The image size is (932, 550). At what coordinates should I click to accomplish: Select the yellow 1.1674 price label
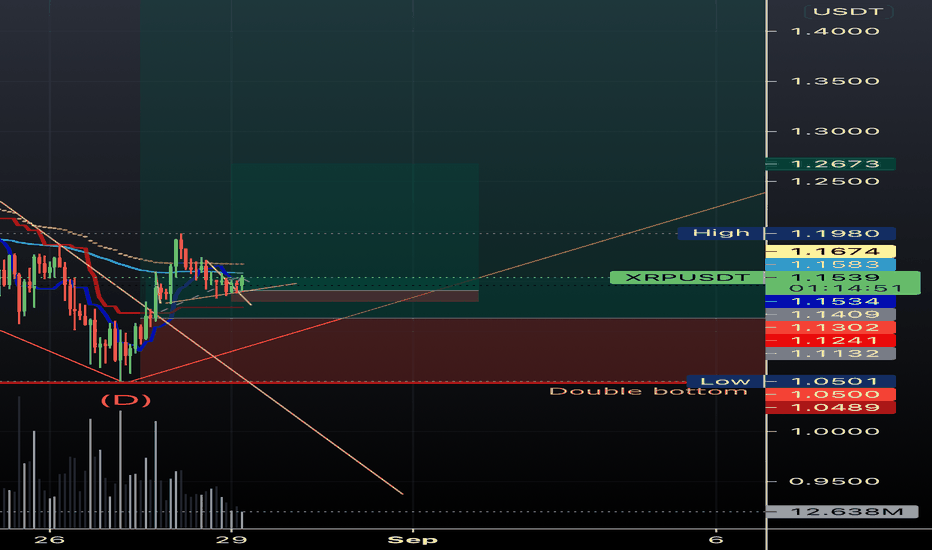tap(830, 251)
